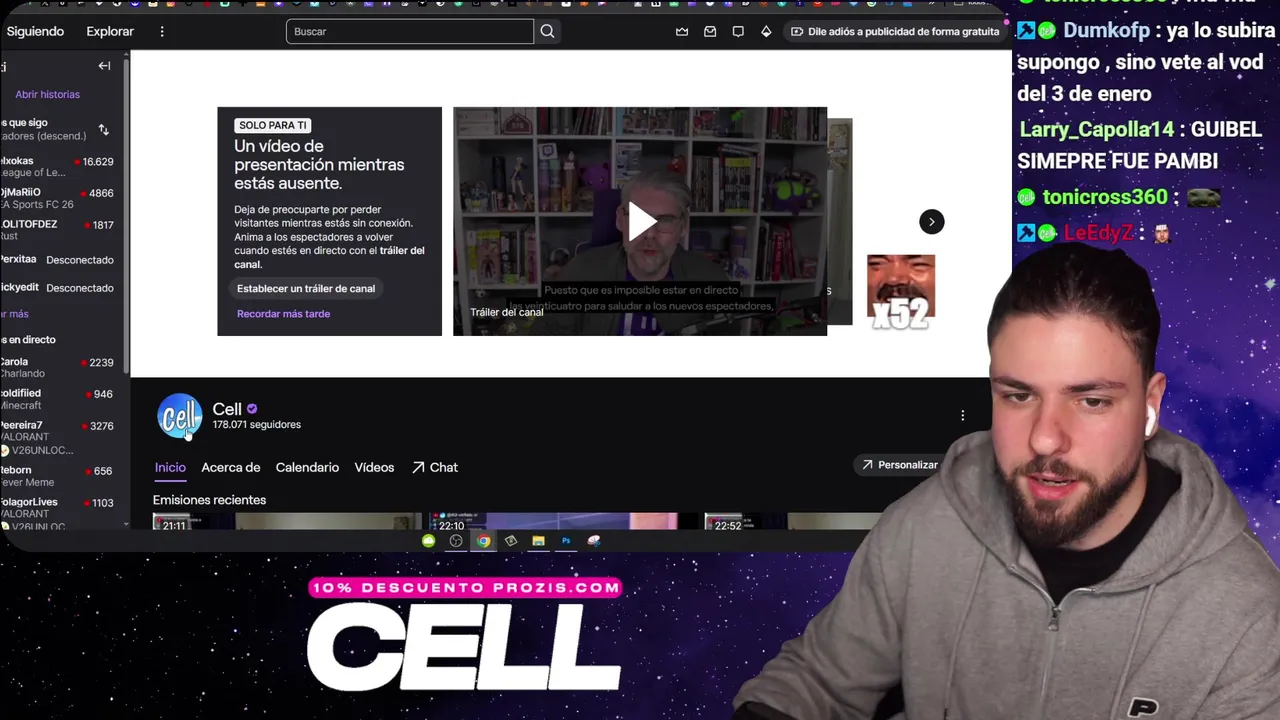Click the SOLO PARA TI badge
Viewport: 1280px width, 720px height.
[273, 125]
